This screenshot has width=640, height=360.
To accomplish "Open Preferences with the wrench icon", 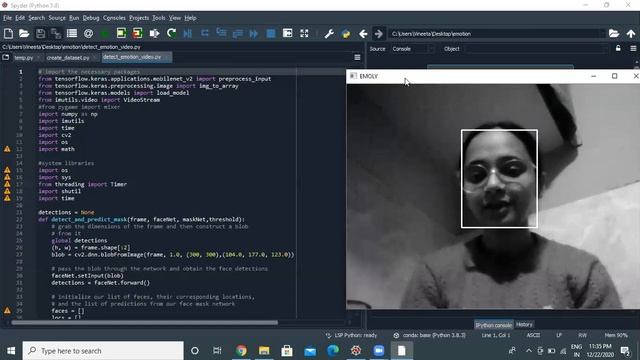I will point(329,33).
